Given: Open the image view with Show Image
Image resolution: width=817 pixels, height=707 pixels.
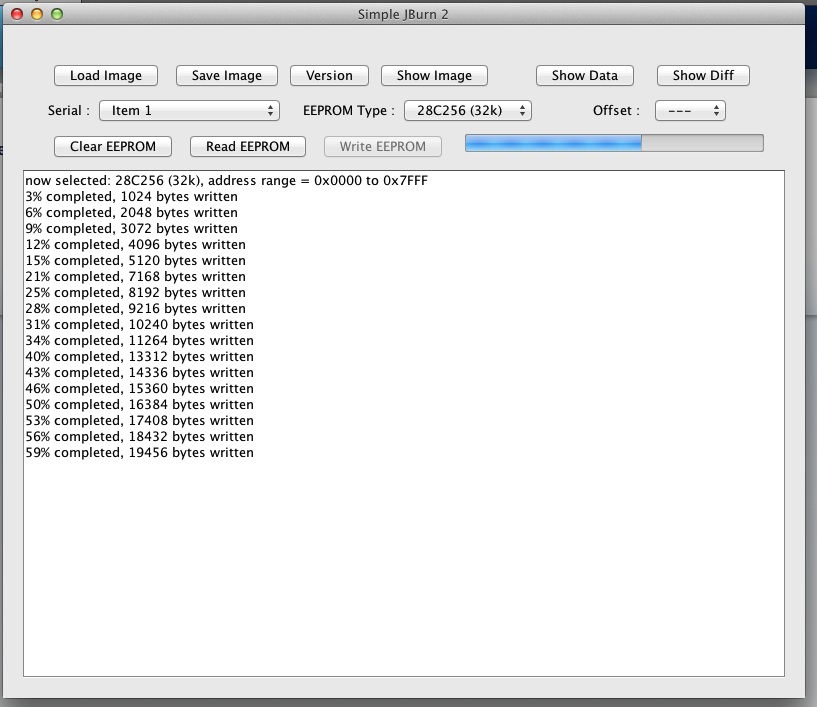Looking at the screenshot, I should 434,76.
